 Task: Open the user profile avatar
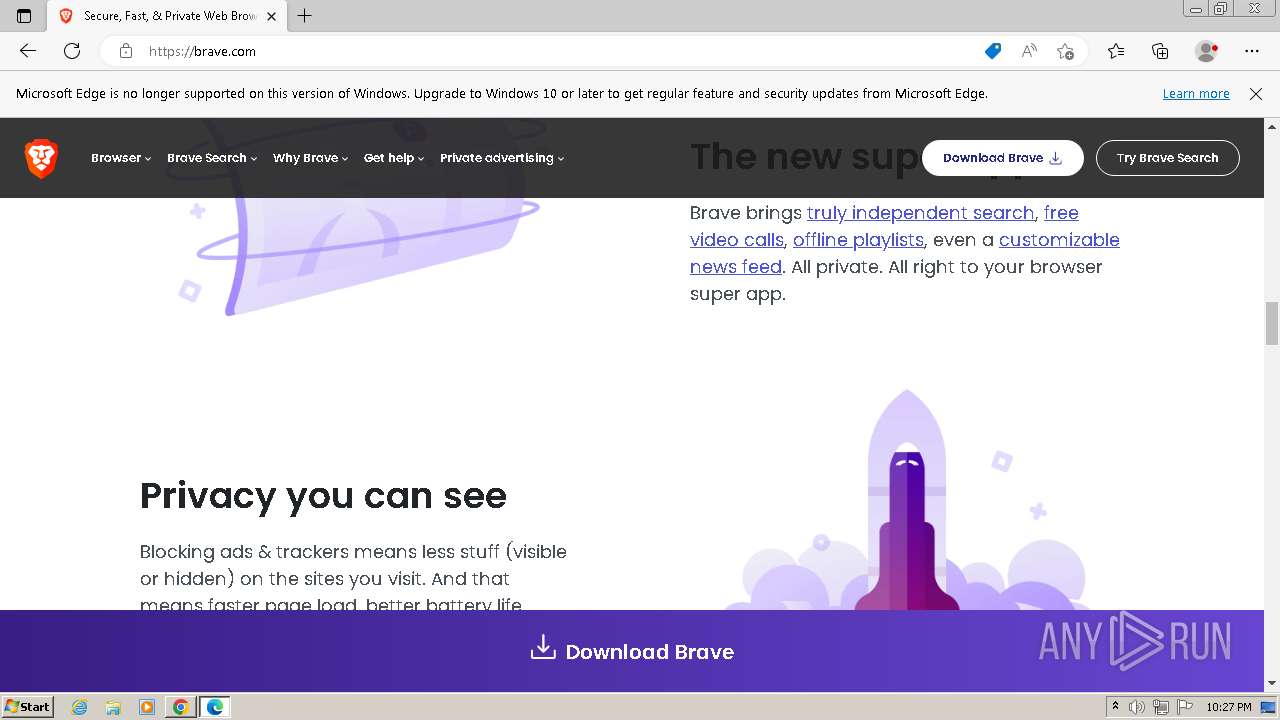[x=1206, y=51]
